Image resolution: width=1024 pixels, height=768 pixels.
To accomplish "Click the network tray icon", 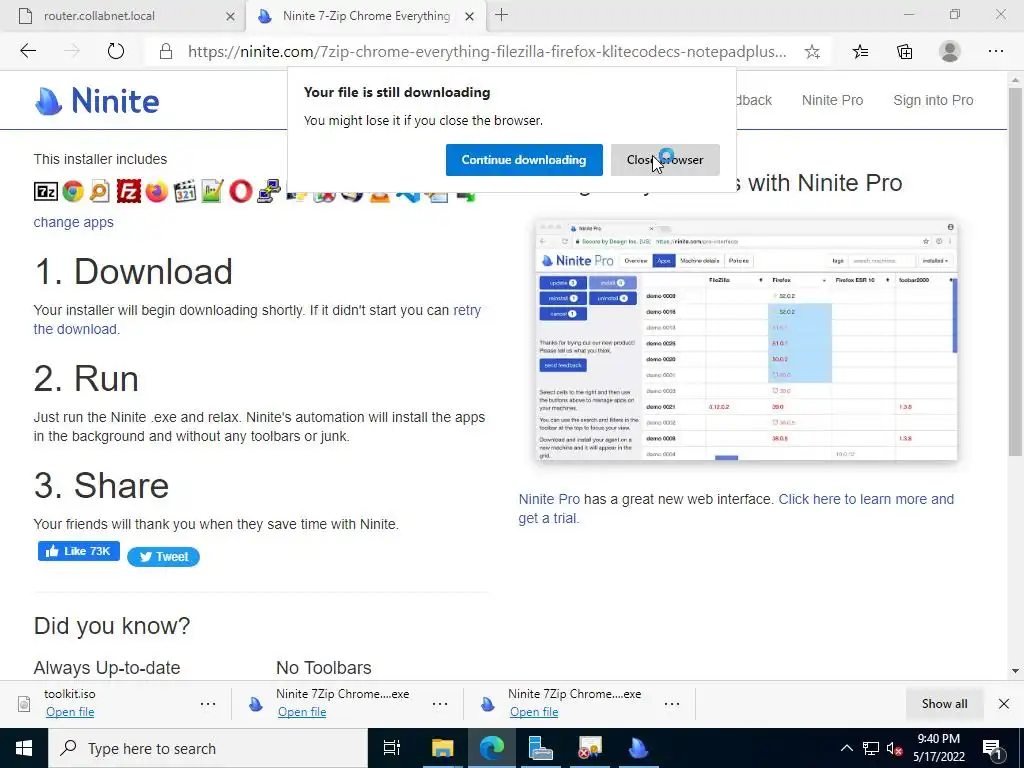I will click(x=871, y=748).
